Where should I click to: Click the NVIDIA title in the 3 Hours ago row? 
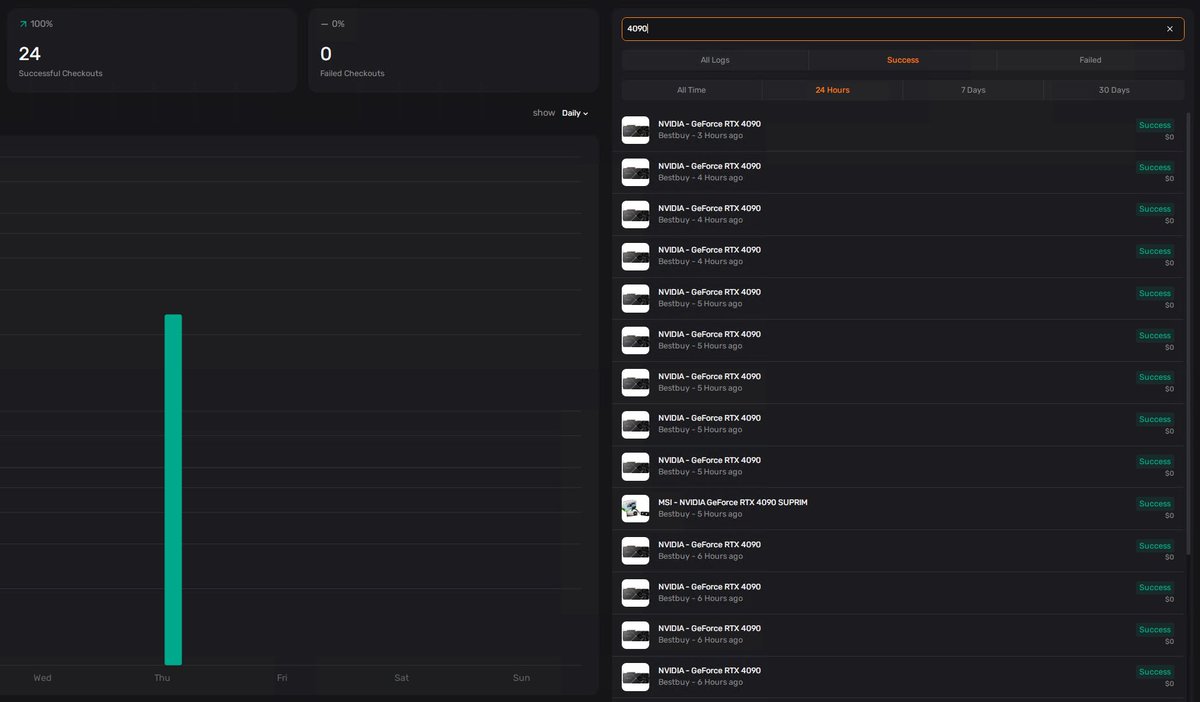[x=709, y=124]
